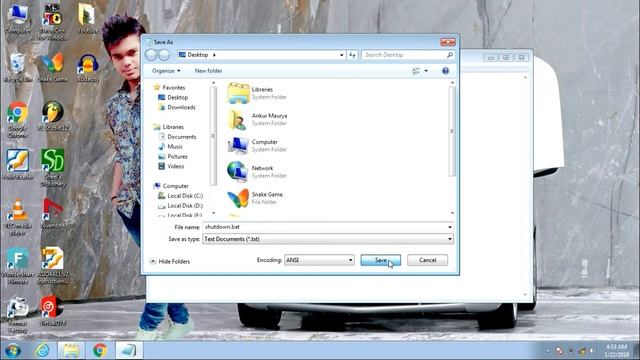
Task: Click the Cancel button
Action: coord(427,260)
